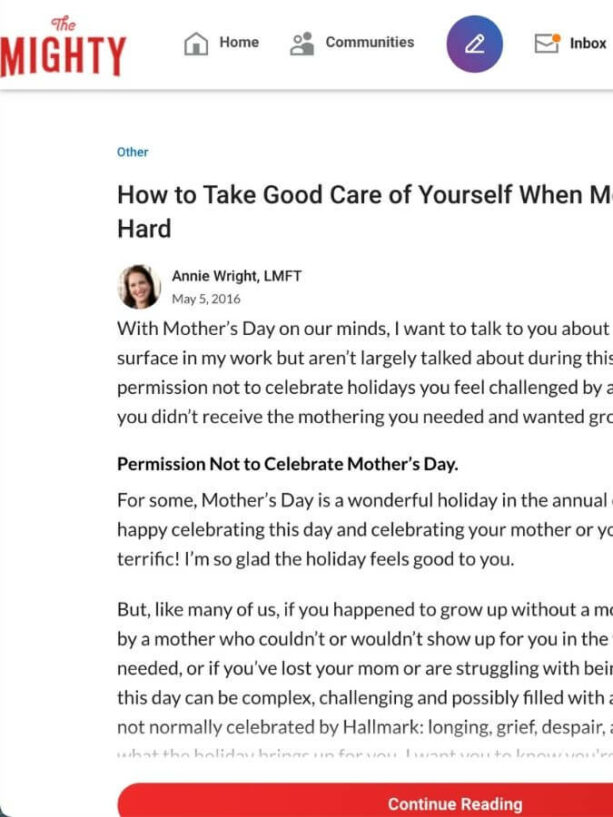This screenshot has width=613, height=817.
Task: Click the 'How to Take Good Care' headline
Action: tap(365, 212)
